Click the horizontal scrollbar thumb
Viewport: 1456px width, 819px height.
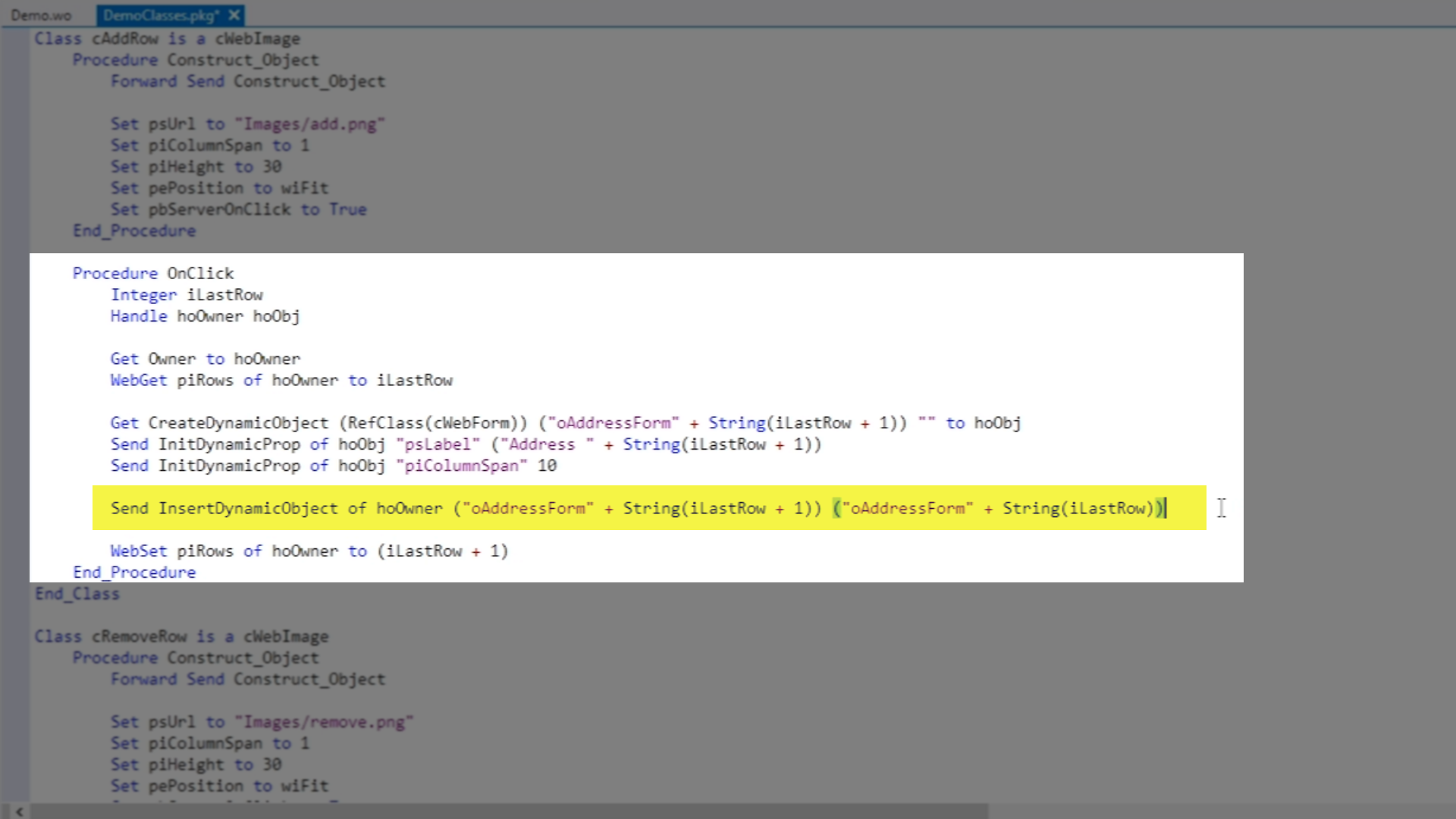tap(508, 811)
